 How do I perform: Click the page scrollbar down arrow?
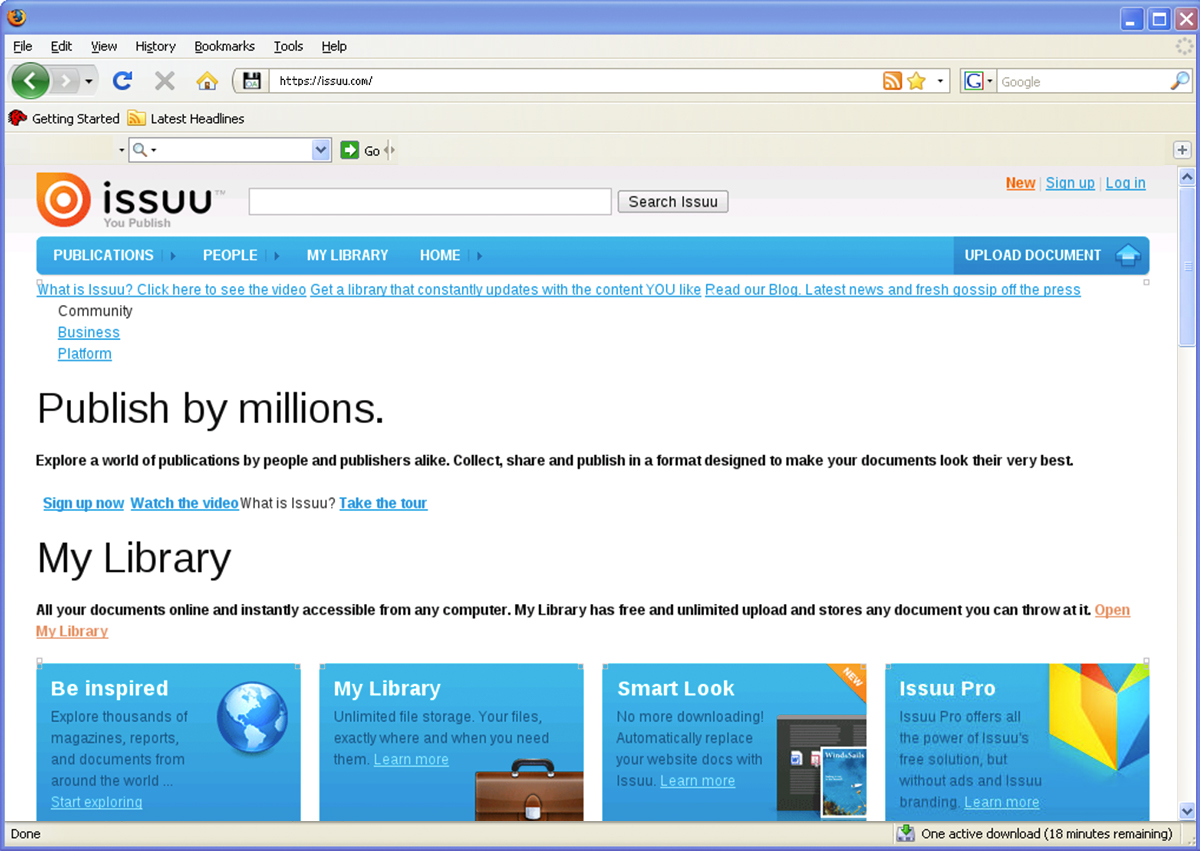[1187, 811]
